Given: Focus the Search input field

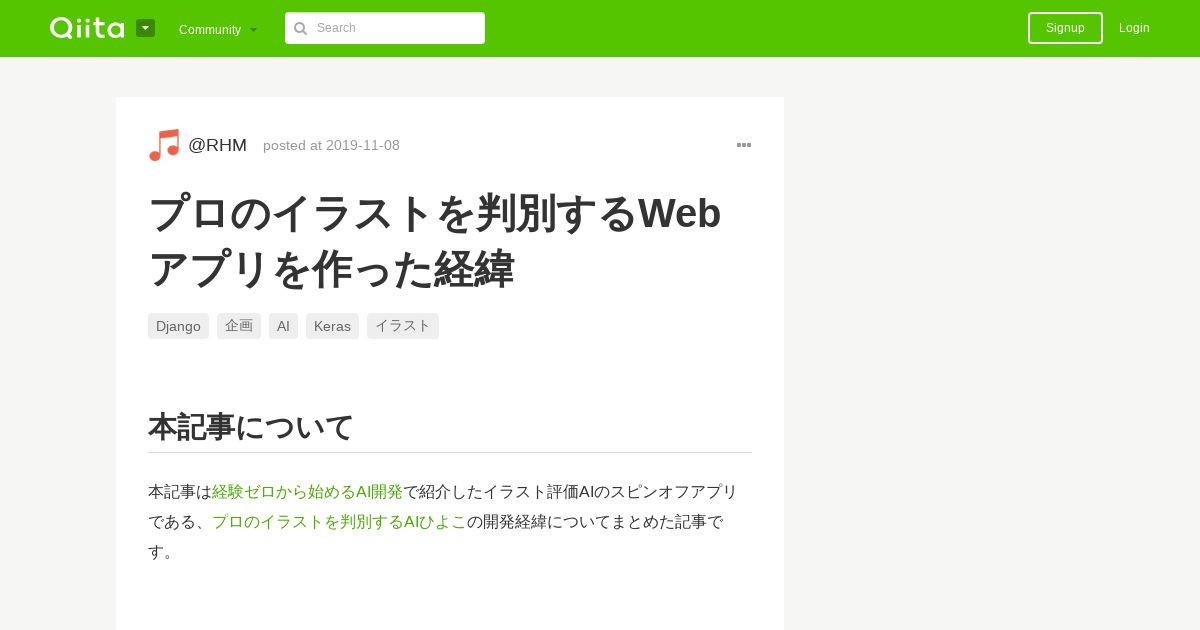Looking at the screenshot, I should [x=385, y=28].
